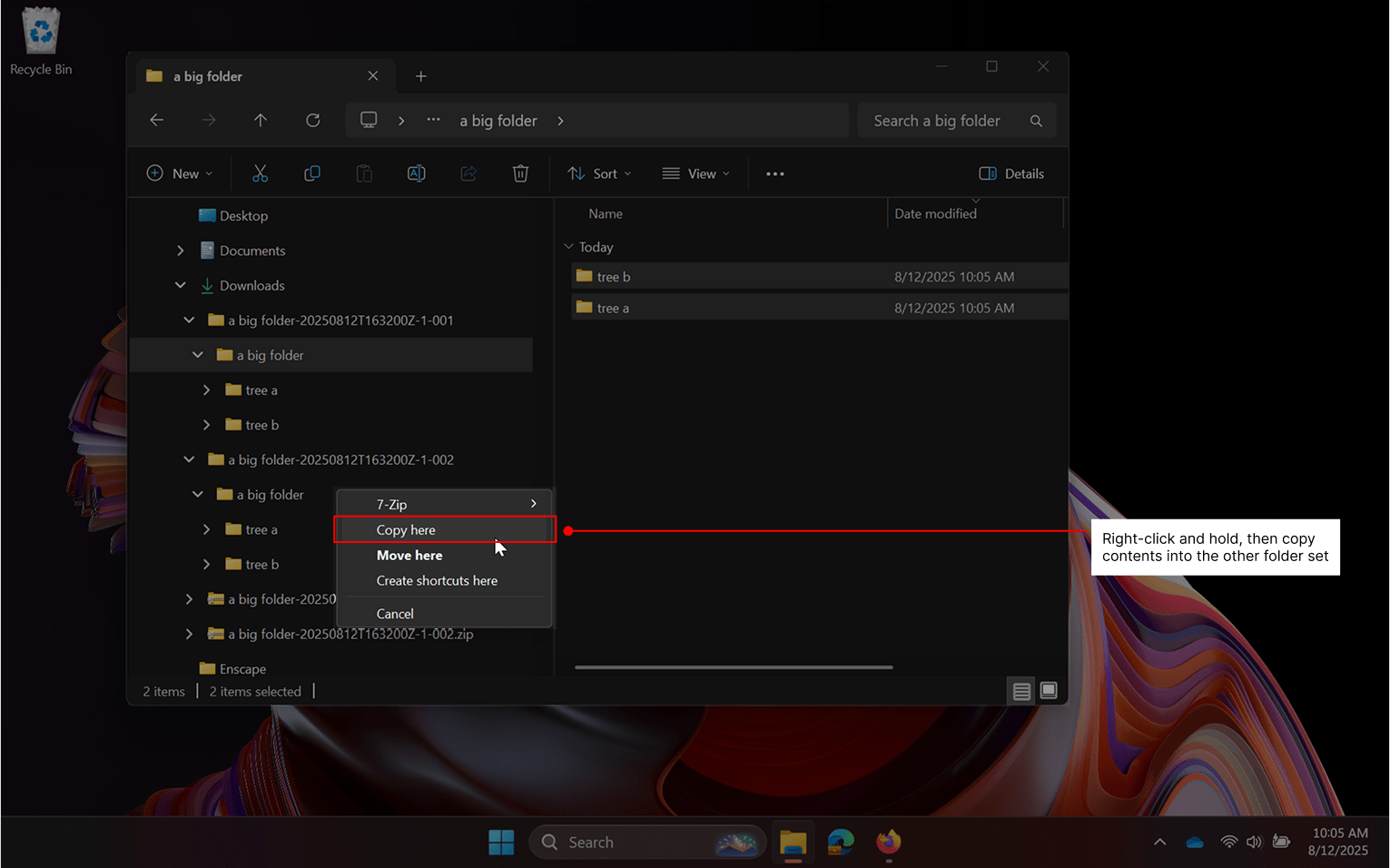
Task: Choose Copy here from the context menu
Action: (x=406, y=529)
